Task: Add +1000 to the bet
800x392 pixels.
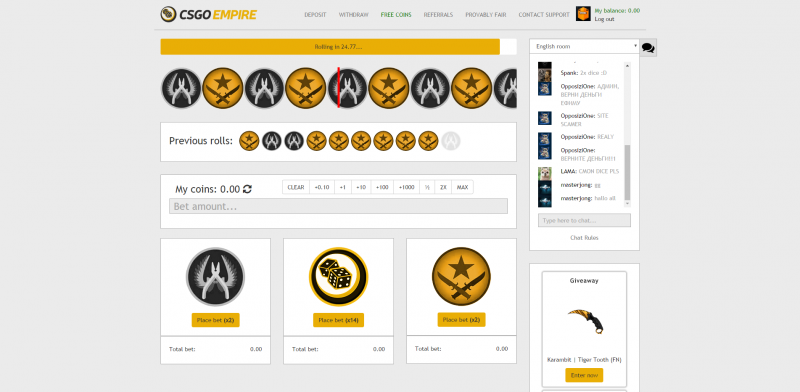Action: click(x=407, y=187)
